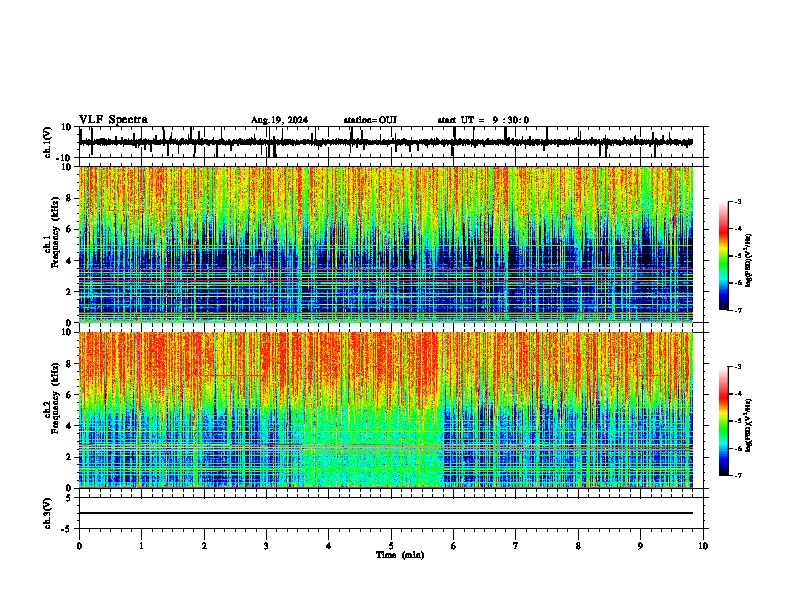Screen dimensions: 792x612
Task: Click the "-3" label on ch.1 color bar
Action: click(x=737, y=202)
